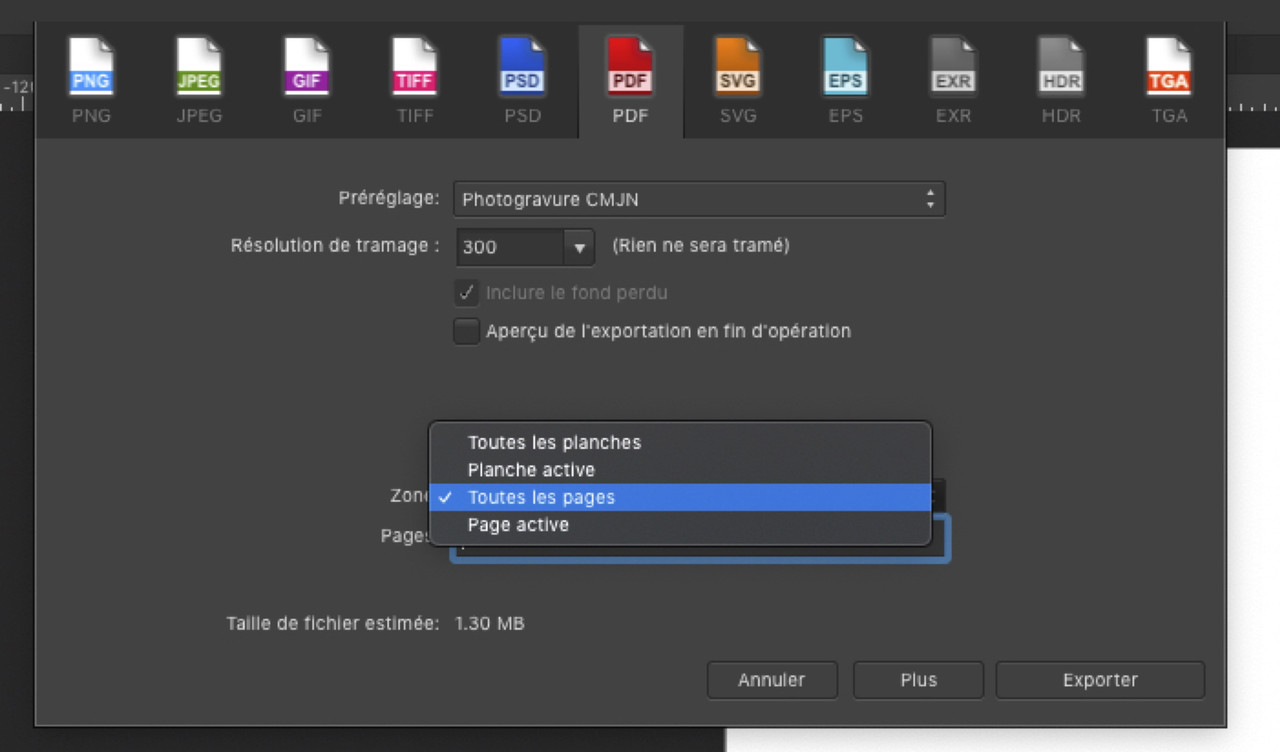This screenshot has width=1280, height=752.
Task: Click the Plus button for more settings
Action: 917,679
